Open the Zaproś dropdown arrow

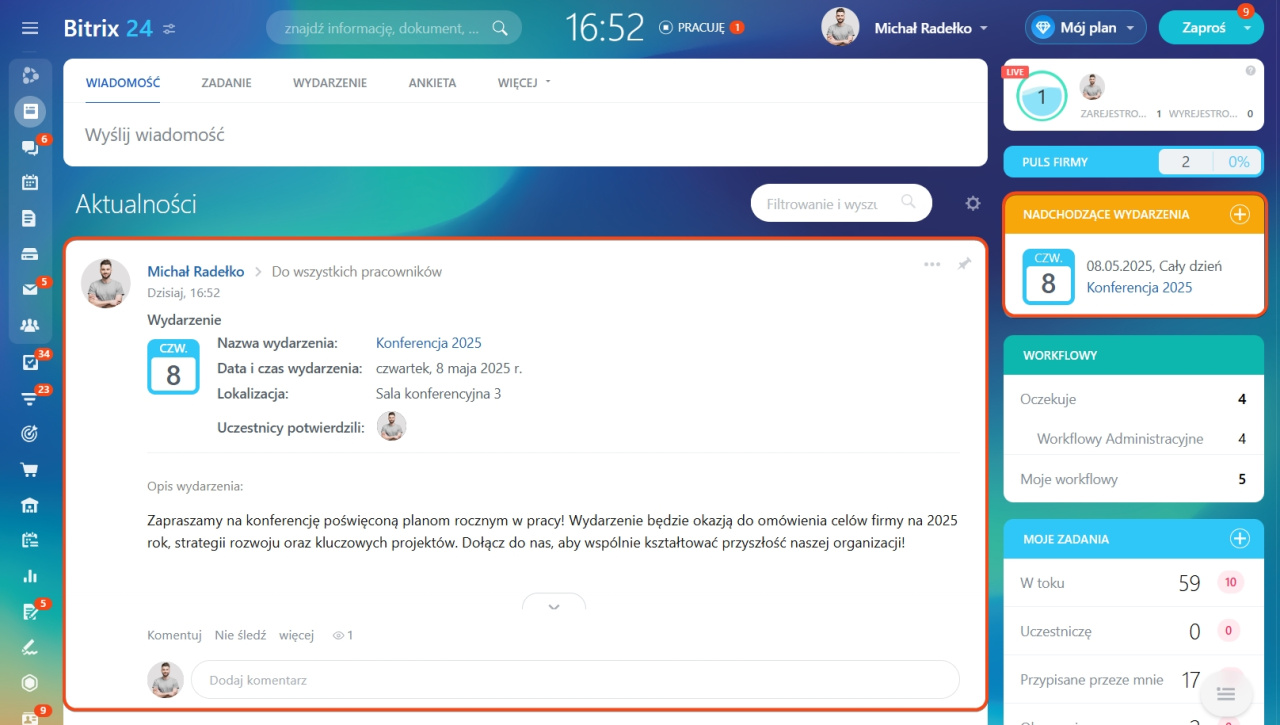point(1247,29)
